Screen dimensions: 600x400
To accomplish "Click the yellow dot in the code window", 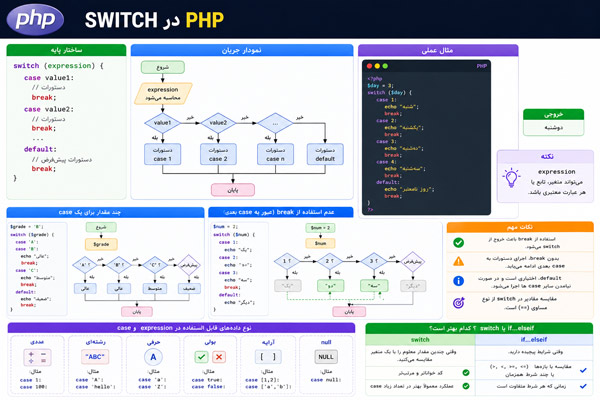I will point(377,66).
